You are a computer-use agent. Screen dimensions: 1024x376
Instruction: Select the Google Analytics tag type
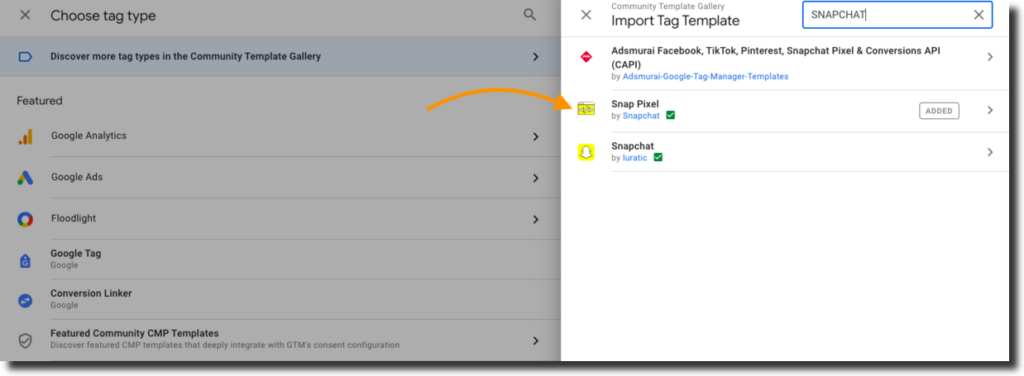point(280,136)
